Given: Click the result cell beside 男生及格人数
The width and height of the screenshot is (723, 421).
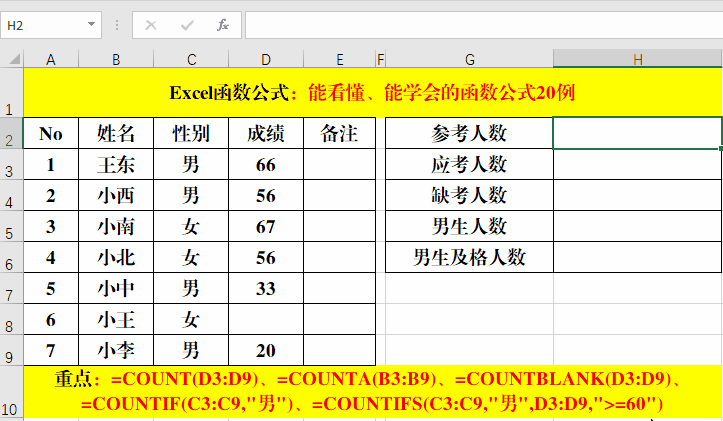Looking at the screenshot, I should pos(638,257).
